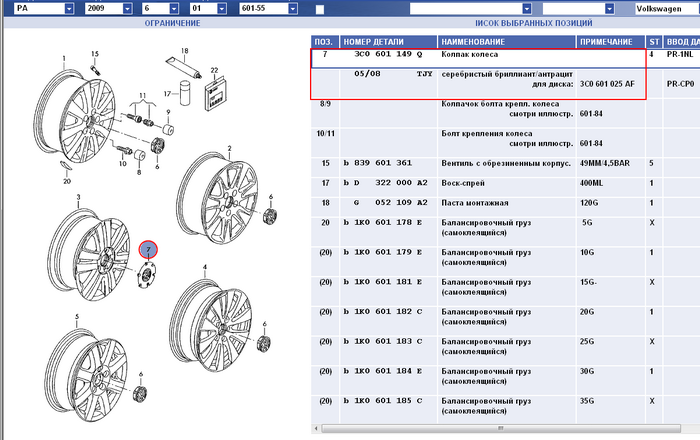This screenshot has height=440, width=700.
Task: Click bolt cap callout 9
Action: coord(168,112)
